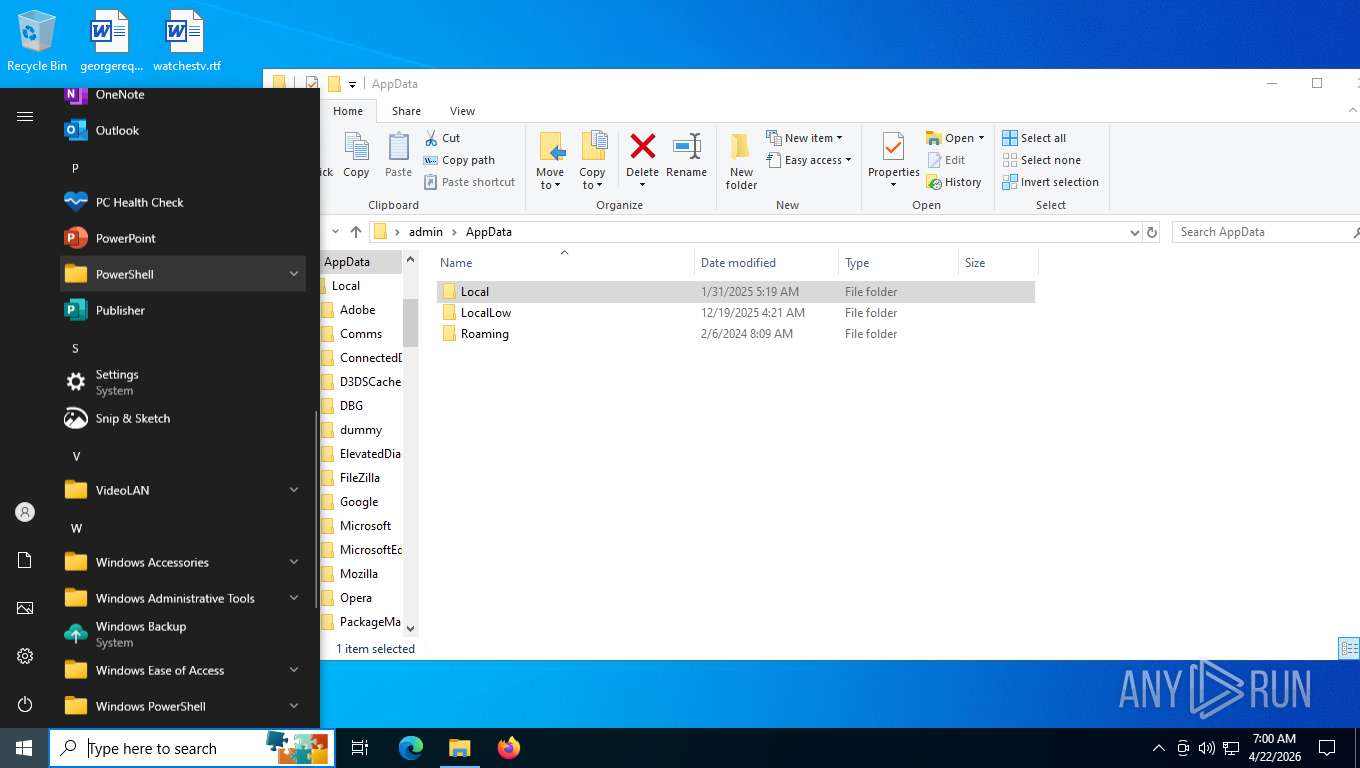Refresh the AppData folder view
This screenshot has height=768, width=1360.
click(x=1152, y=232)
